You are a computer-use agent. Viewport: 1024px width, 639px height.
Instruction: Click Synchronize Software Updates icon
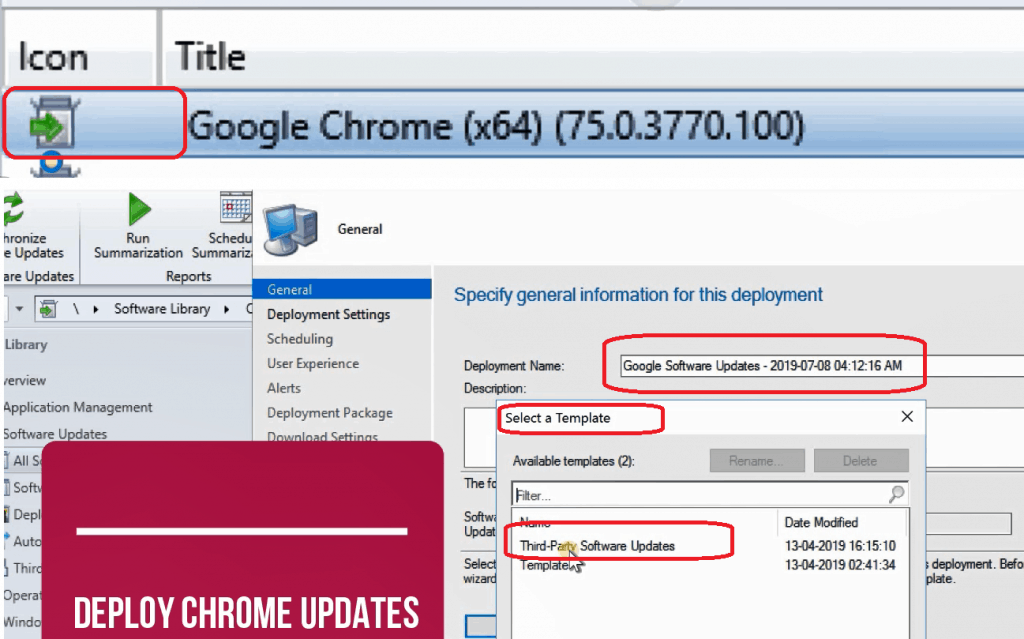(x=13, y=209)
